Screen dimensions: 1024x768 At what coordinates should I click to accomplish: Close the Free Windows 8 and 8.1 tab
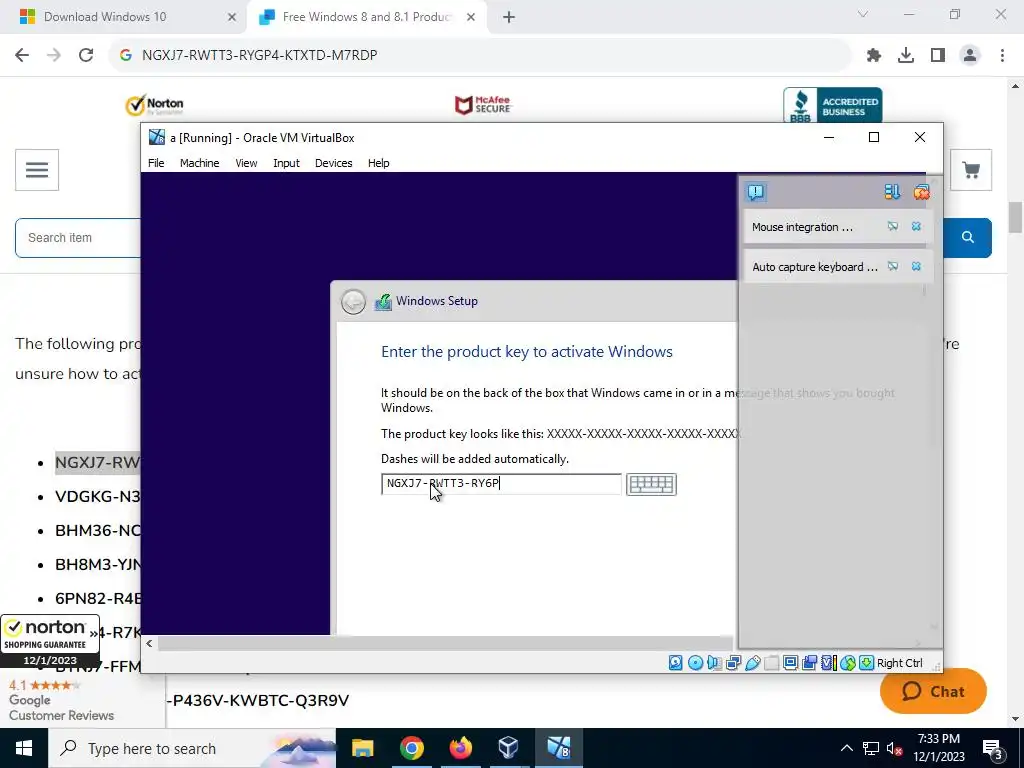click(x=471, y=17)
